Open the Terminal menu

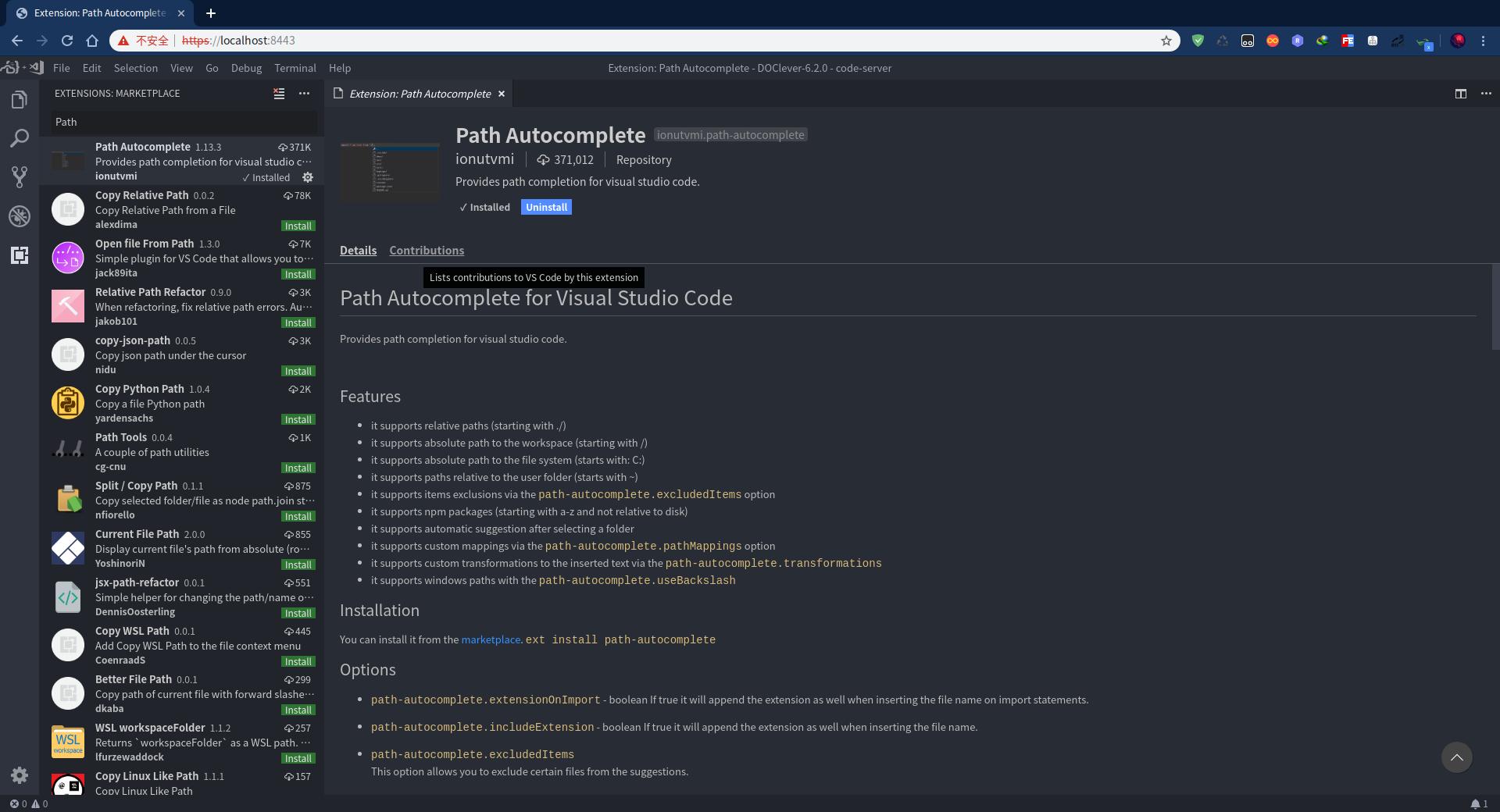point(295,68)
